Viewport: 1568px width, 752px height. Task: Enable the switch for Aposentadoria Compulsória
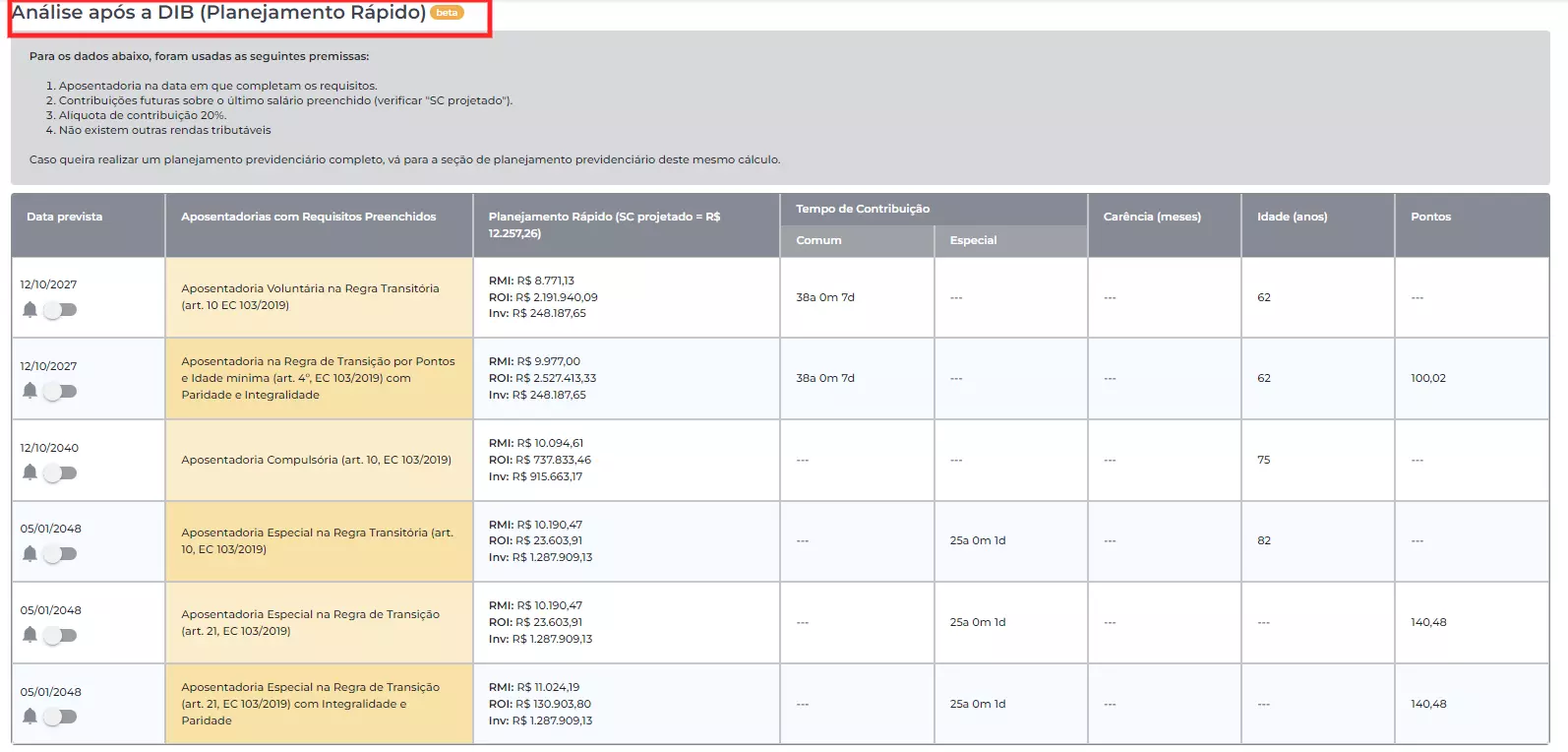[x=59, y=472]
